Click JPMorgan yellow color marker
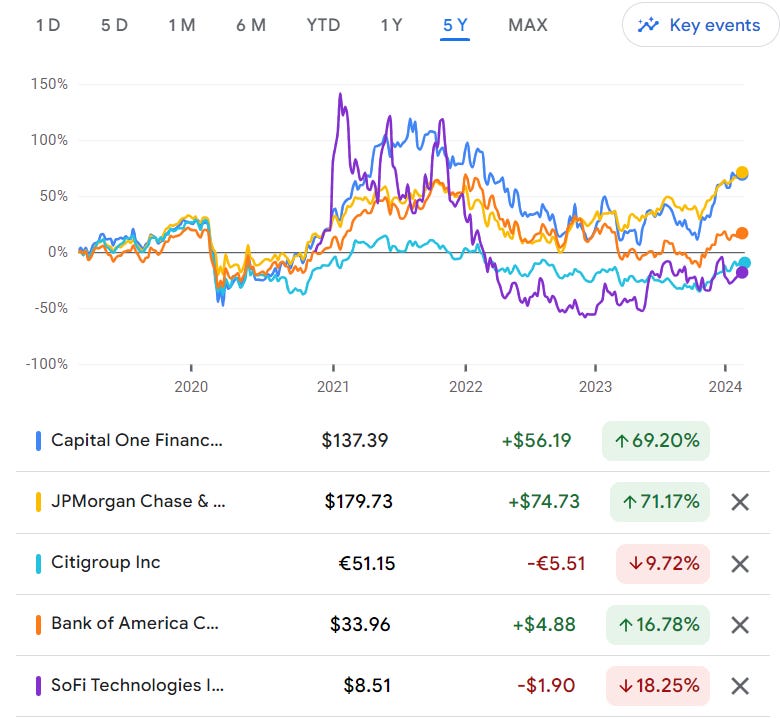Screen dimensions: 780x719 (38, 502)
